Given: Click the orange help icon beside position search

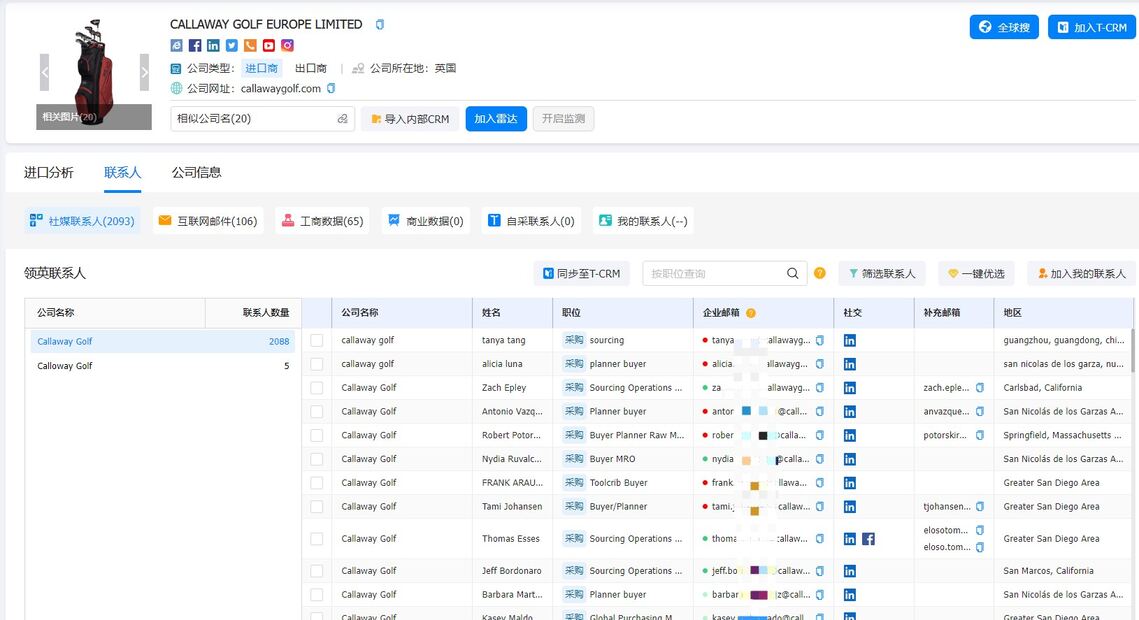Looking at the screenshot, I should 819,273.
